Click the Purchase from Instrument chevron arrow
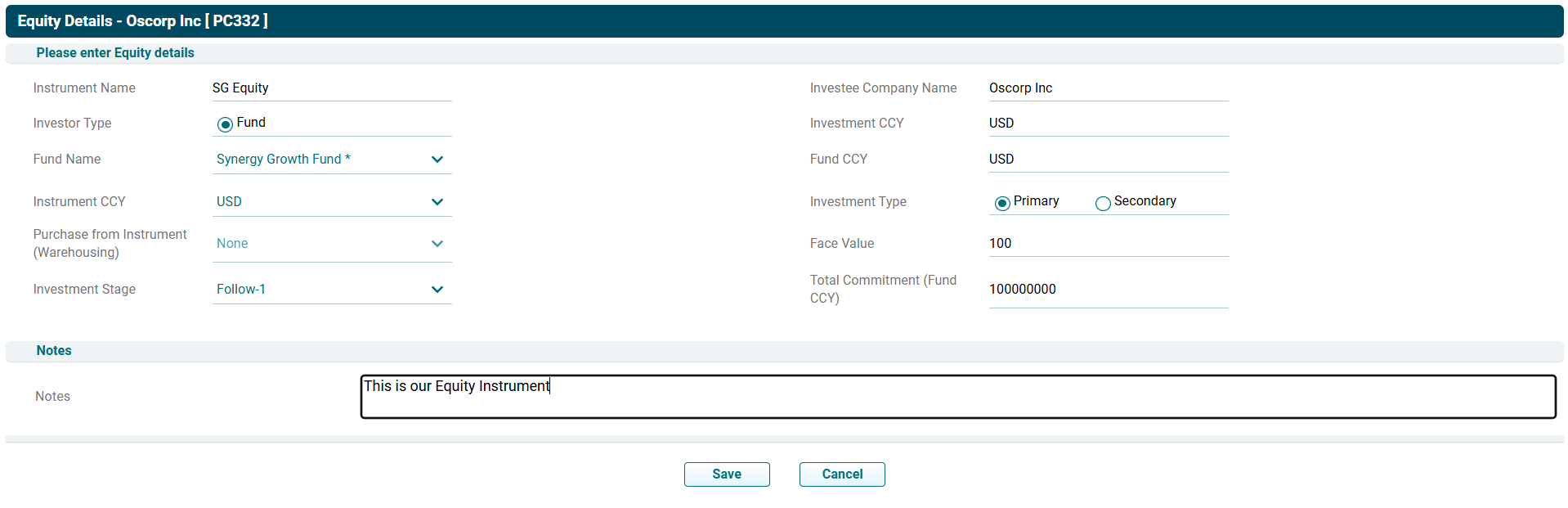1568x508 pixels. (x=437, y=244)
